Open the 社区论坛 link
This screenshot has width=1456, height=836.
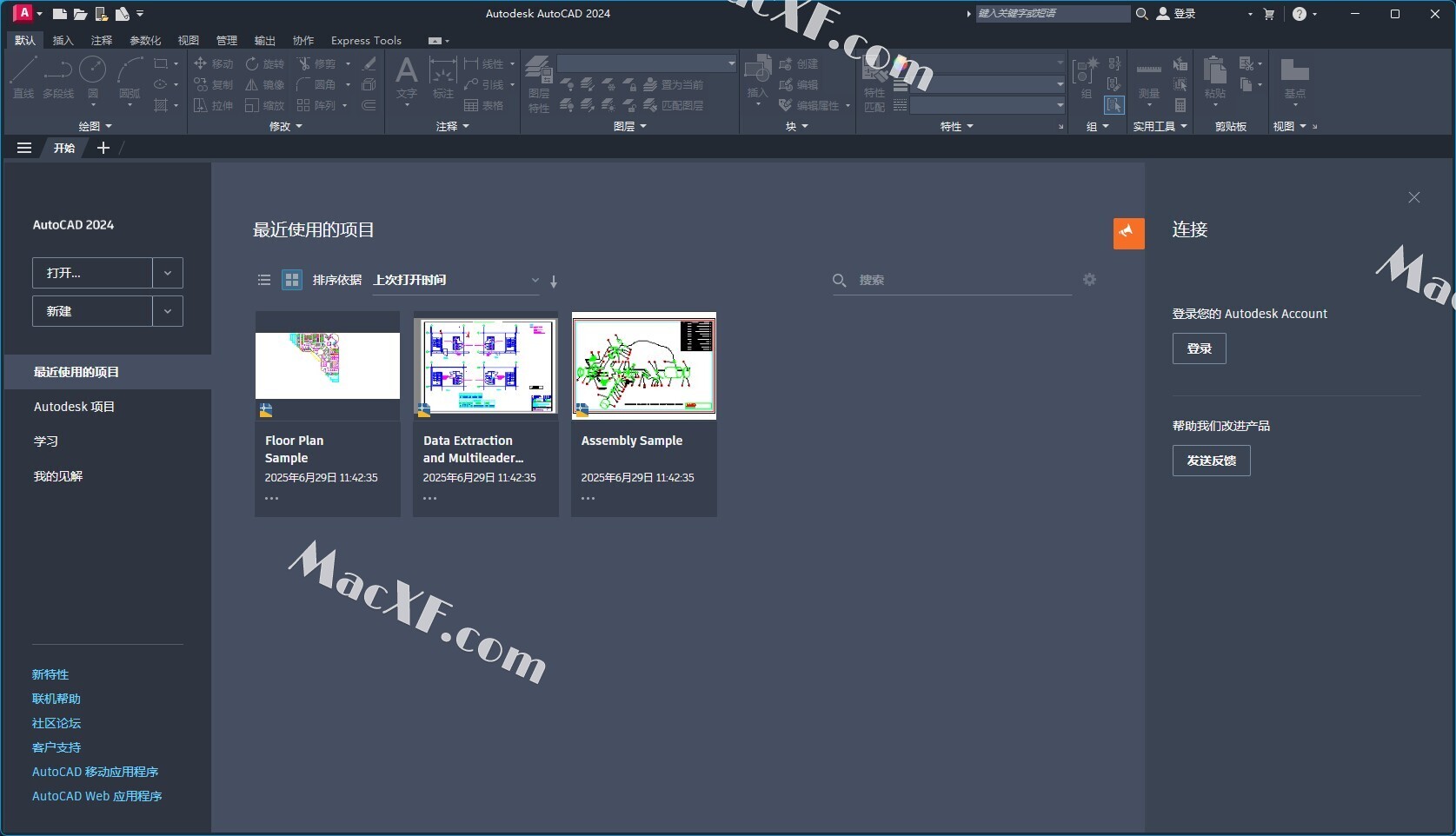[x=57, y=723]
